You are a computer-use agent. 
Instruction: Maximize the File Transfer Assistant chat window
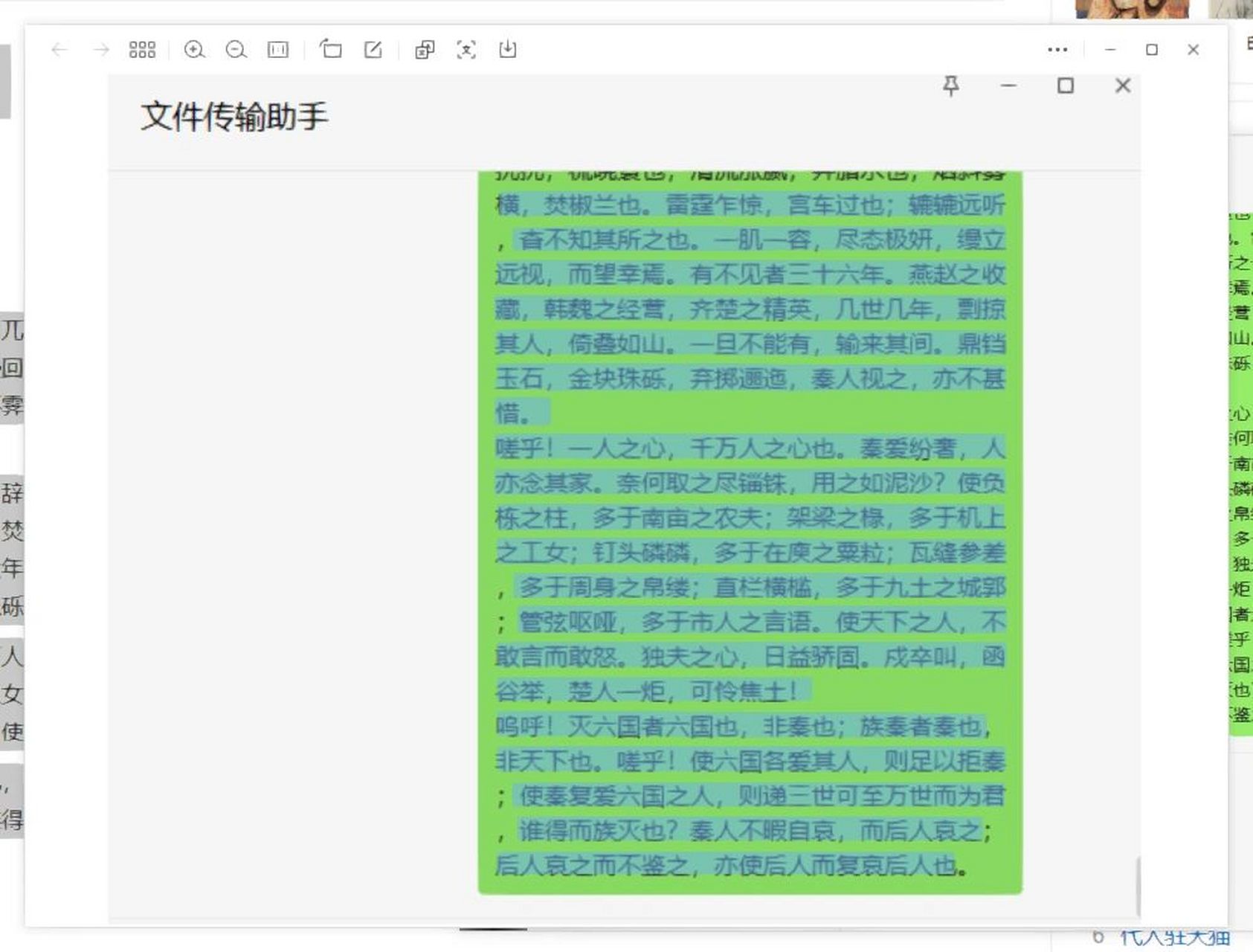[1066, 86]
